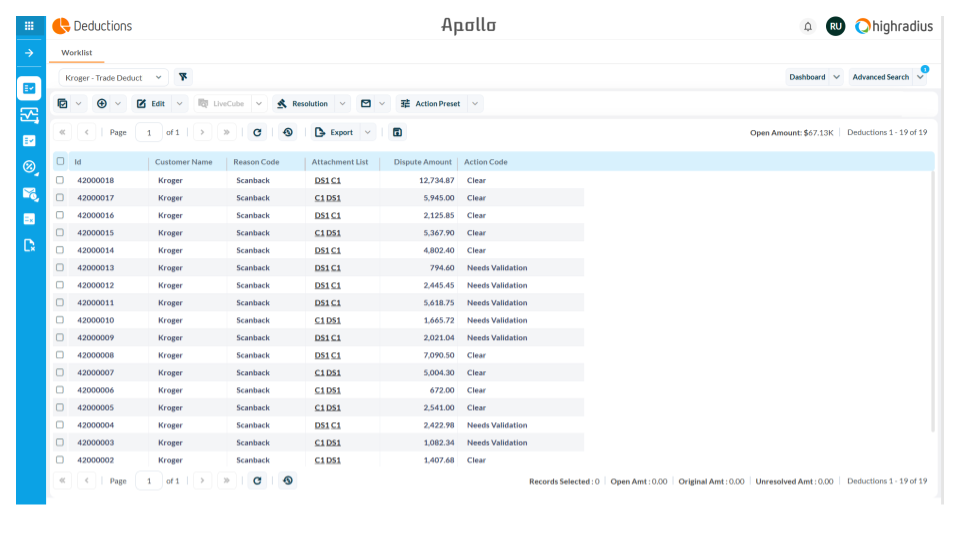Click the notifications bell icon
Image resolution: width=960 pixels, height=540 pixels.
pos(808,27)
